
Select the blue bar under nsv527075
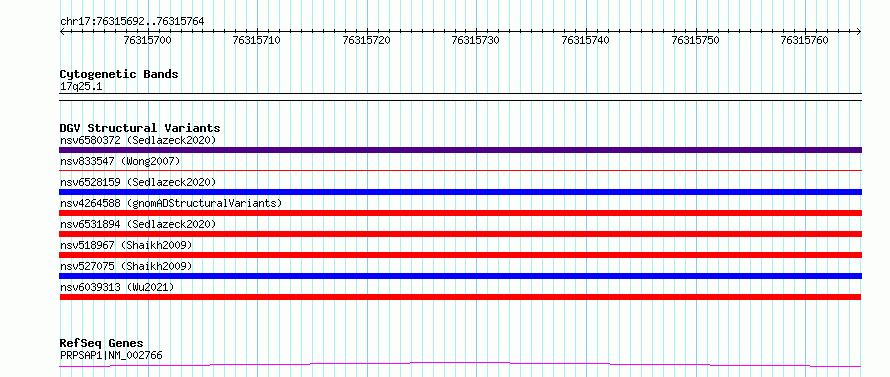[x=460, y=276]
